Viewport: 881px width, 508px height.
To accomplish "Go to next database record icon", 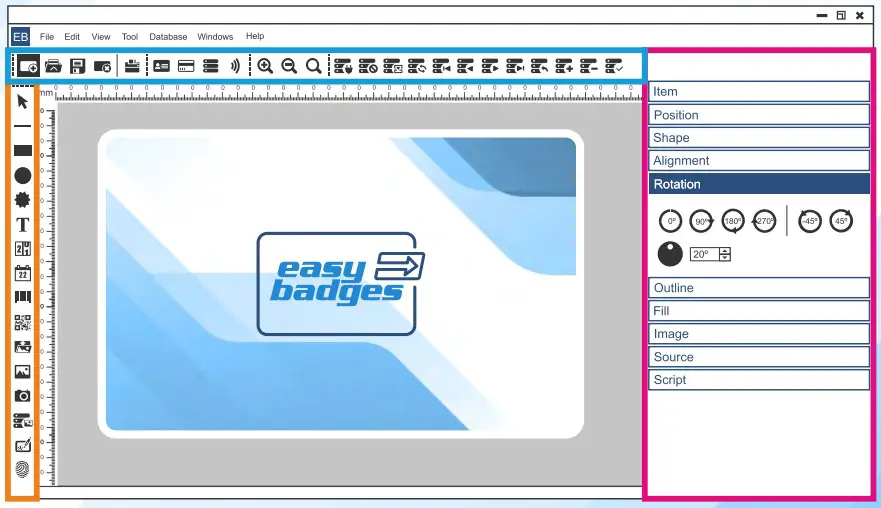I will pos(490,66).
